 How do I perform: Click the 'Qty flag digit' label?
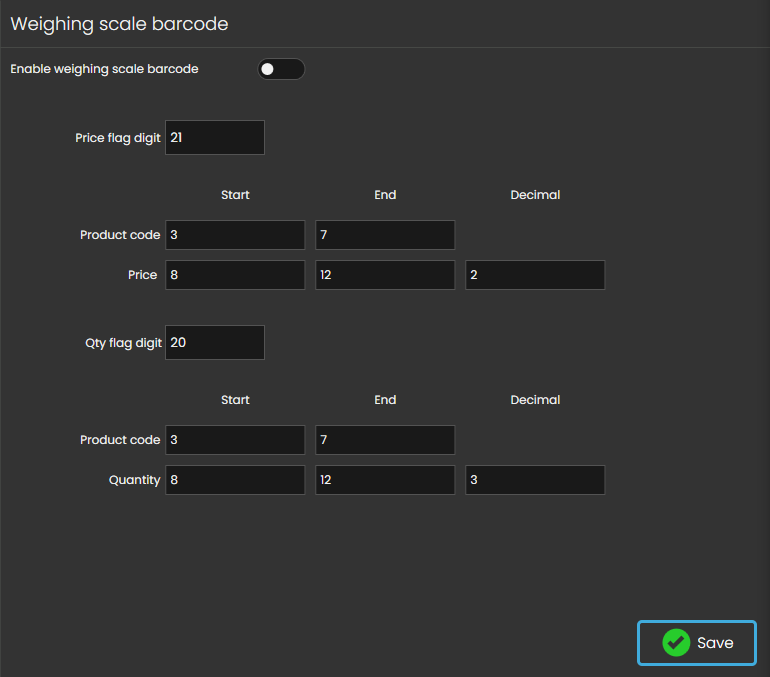pyautogui.click(x=122, y=343)
